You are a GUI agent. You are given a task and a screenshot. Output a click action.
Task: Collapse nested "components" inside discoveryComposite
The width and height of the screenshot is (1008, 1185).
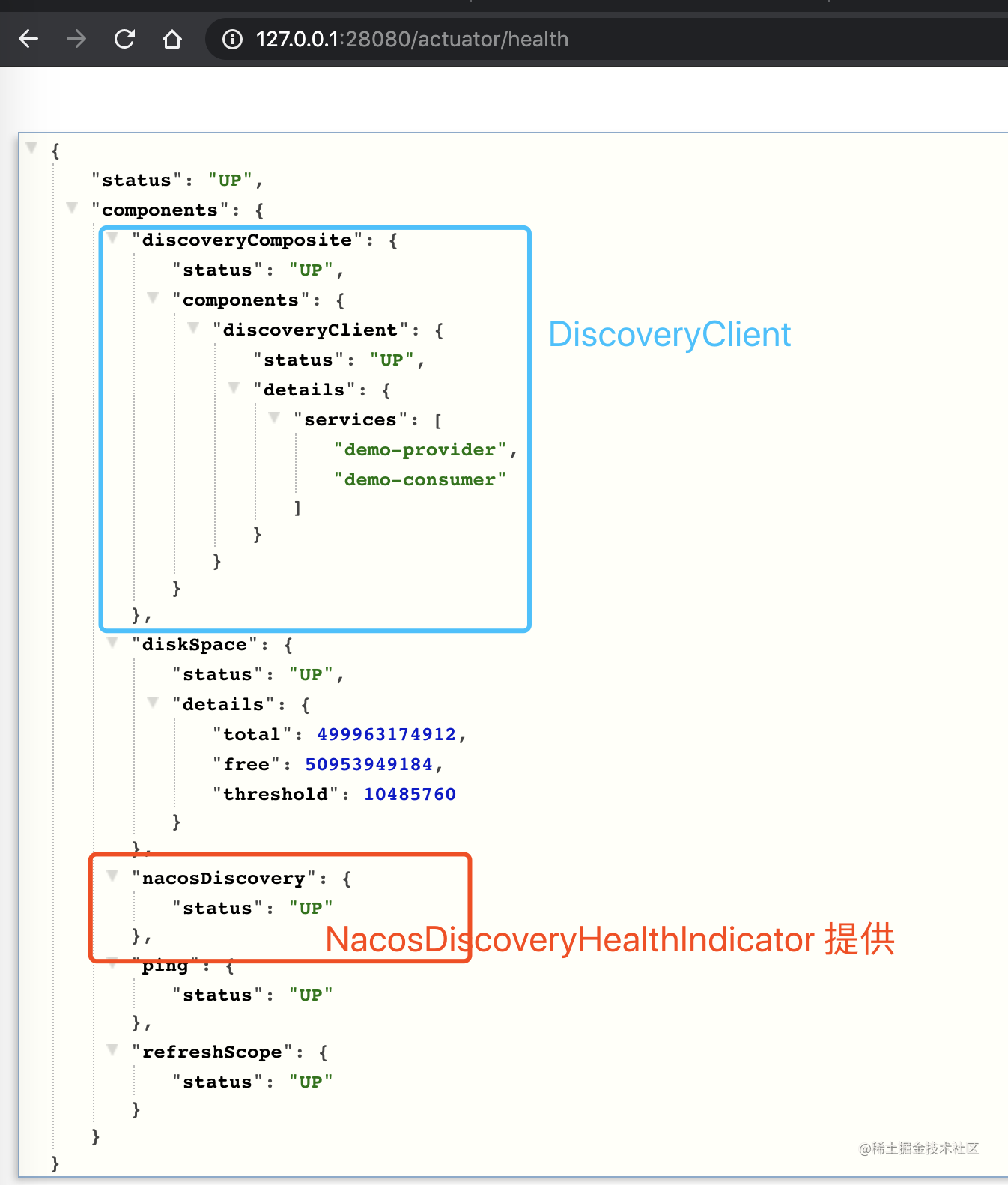tap(153, 297)
